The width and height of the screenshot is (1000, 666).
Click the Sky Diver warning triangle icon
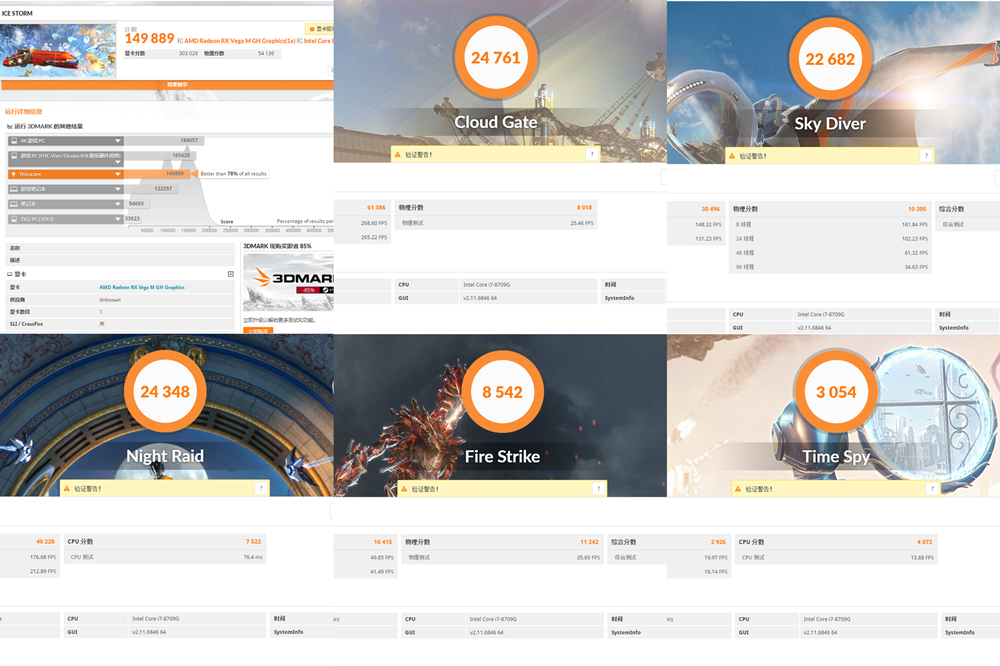732,156
